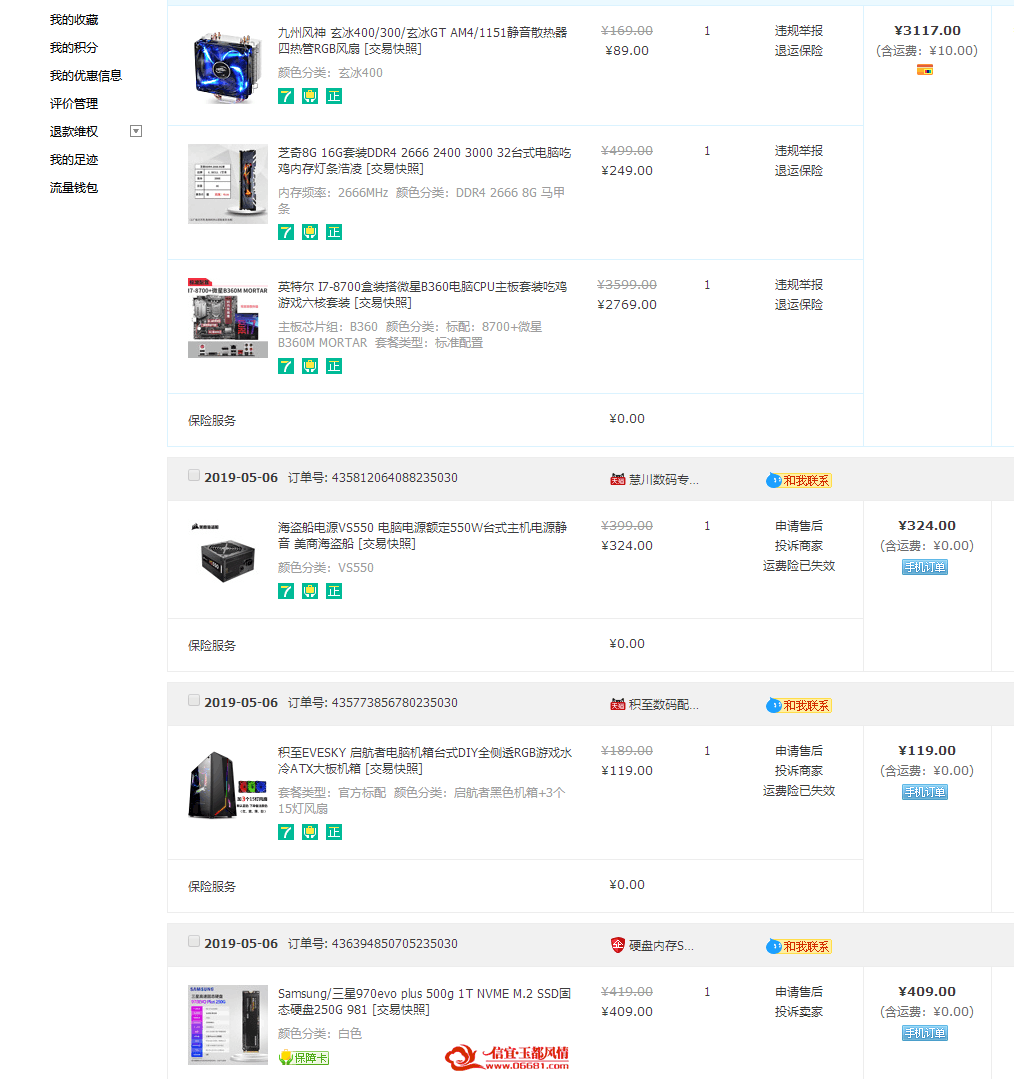Open 我的收藏 in the sidebar

pyautogui.click(x=74, y=20)
